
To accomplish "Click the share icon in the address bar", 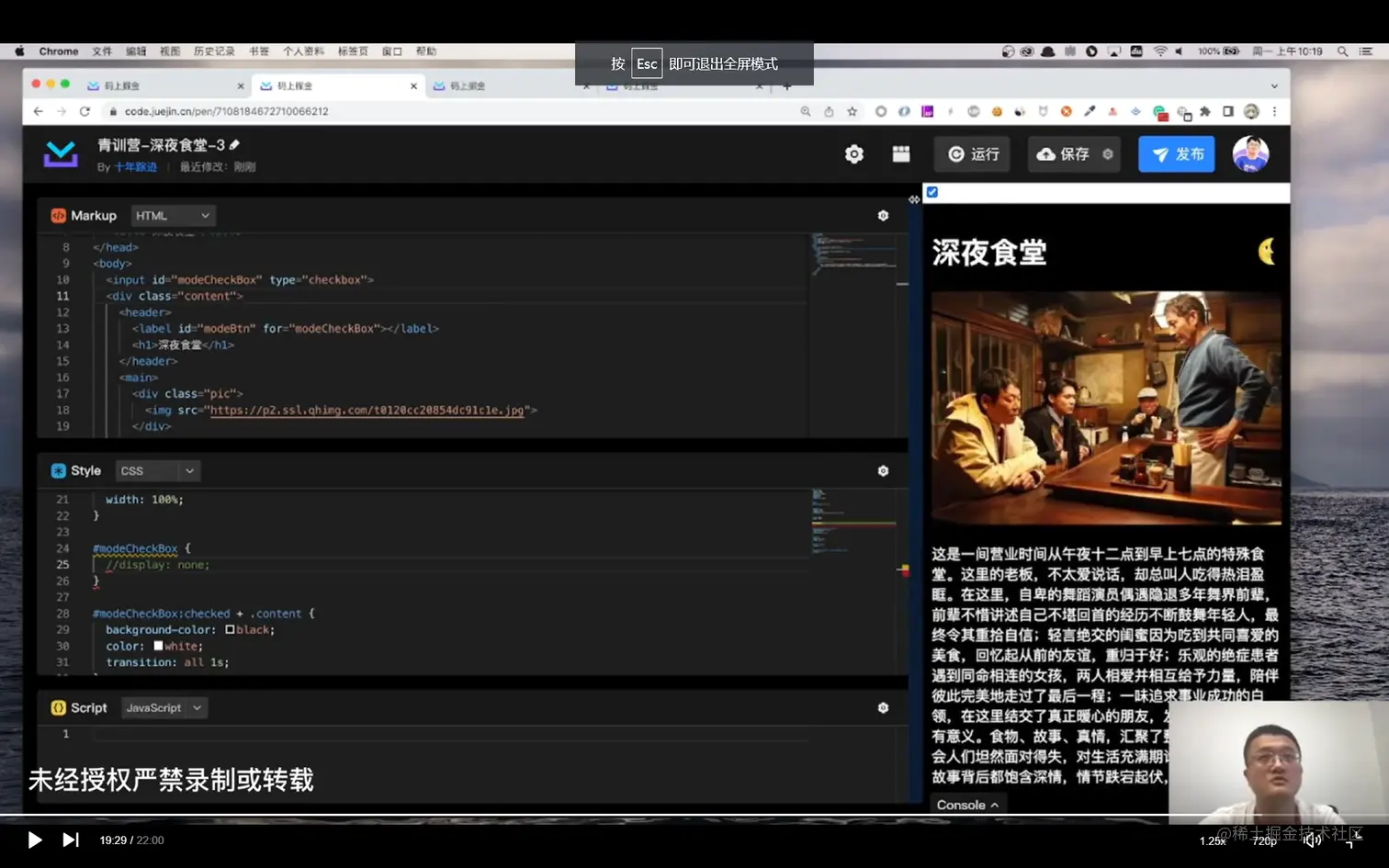I will click(829, 111).
